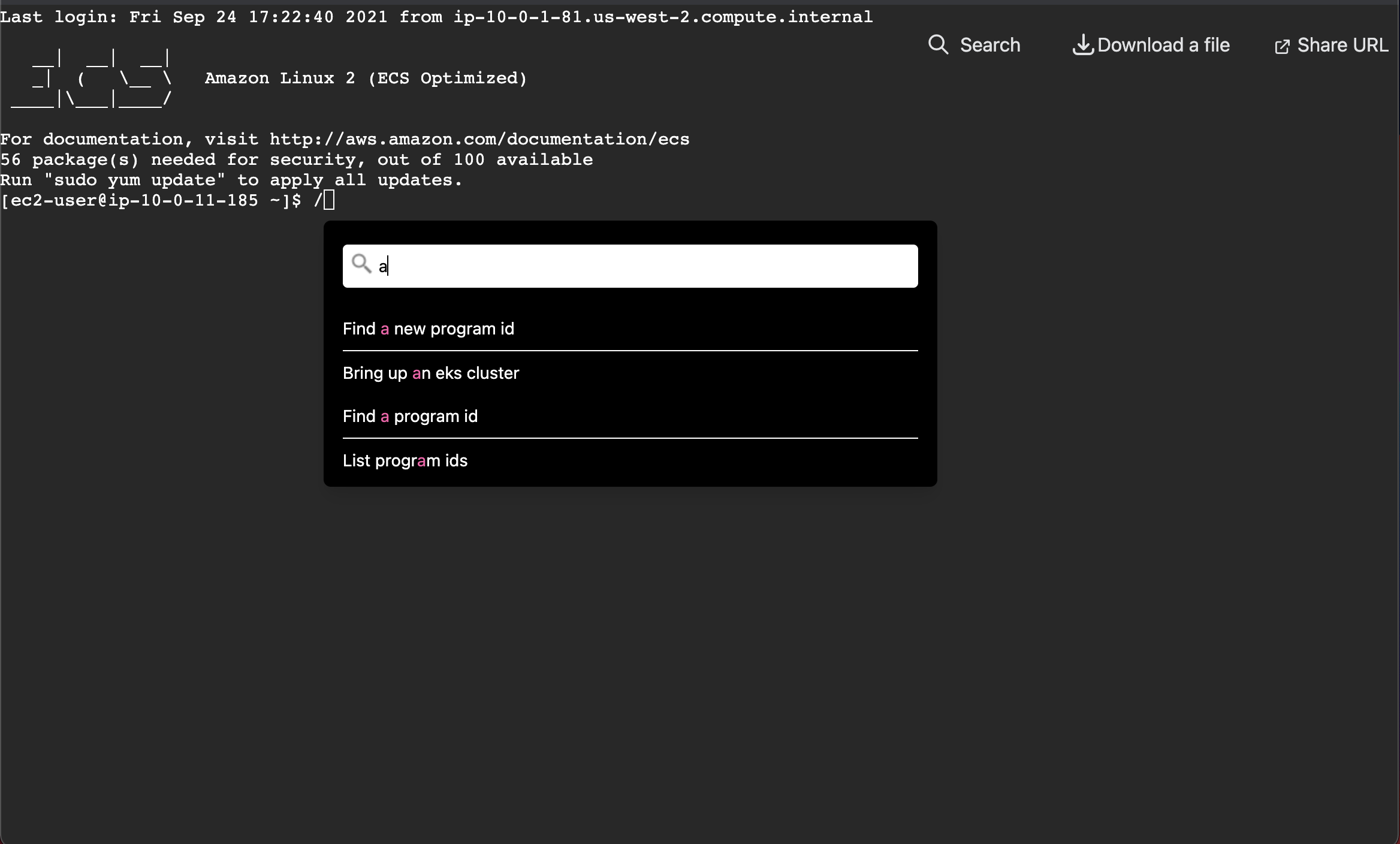Screen dimensions: 1400x844
Task: Click the magnifier icon inside search box
Action: 361,263
